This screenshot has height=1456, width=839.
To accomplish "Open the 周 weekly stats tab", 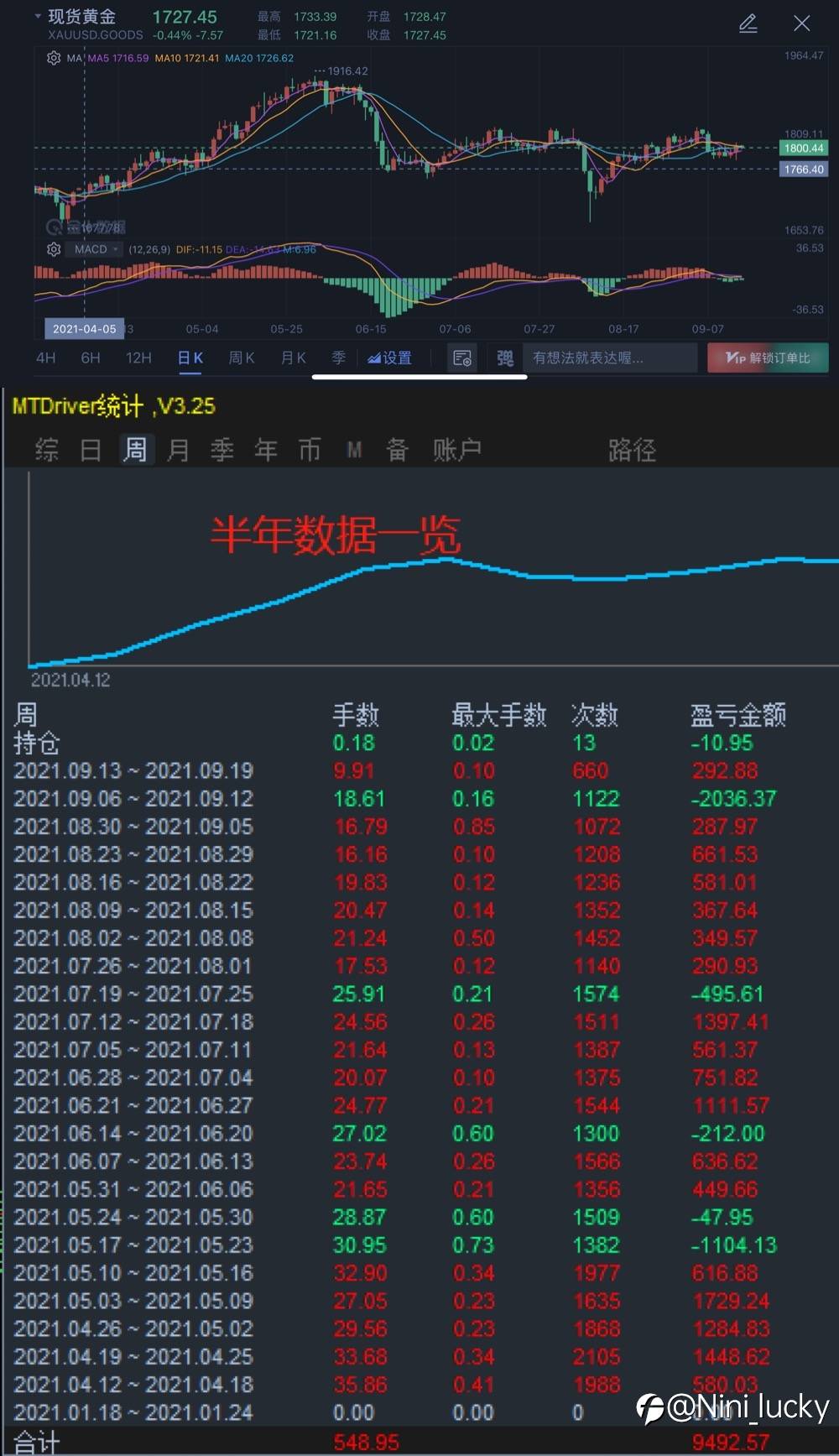I will (135, 450).
